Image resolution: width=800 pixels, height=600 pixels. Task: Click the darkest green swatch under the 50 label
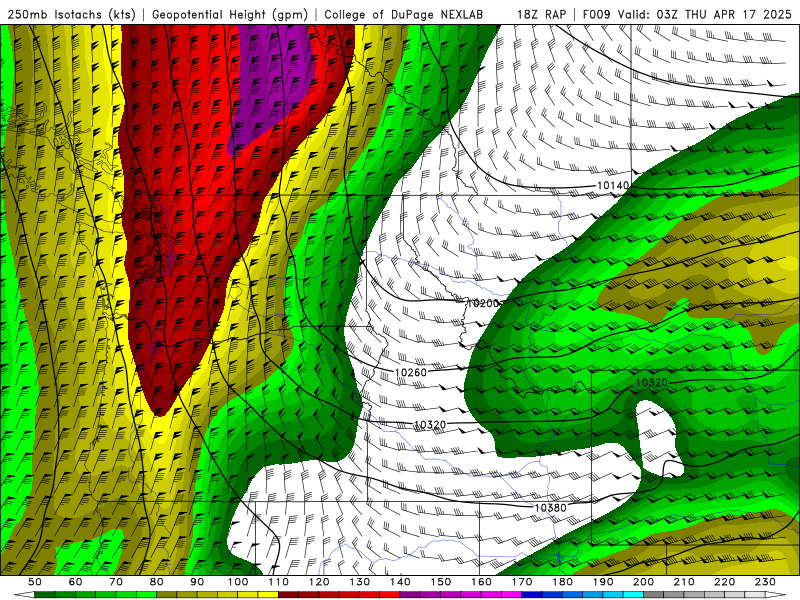[44, 595]
